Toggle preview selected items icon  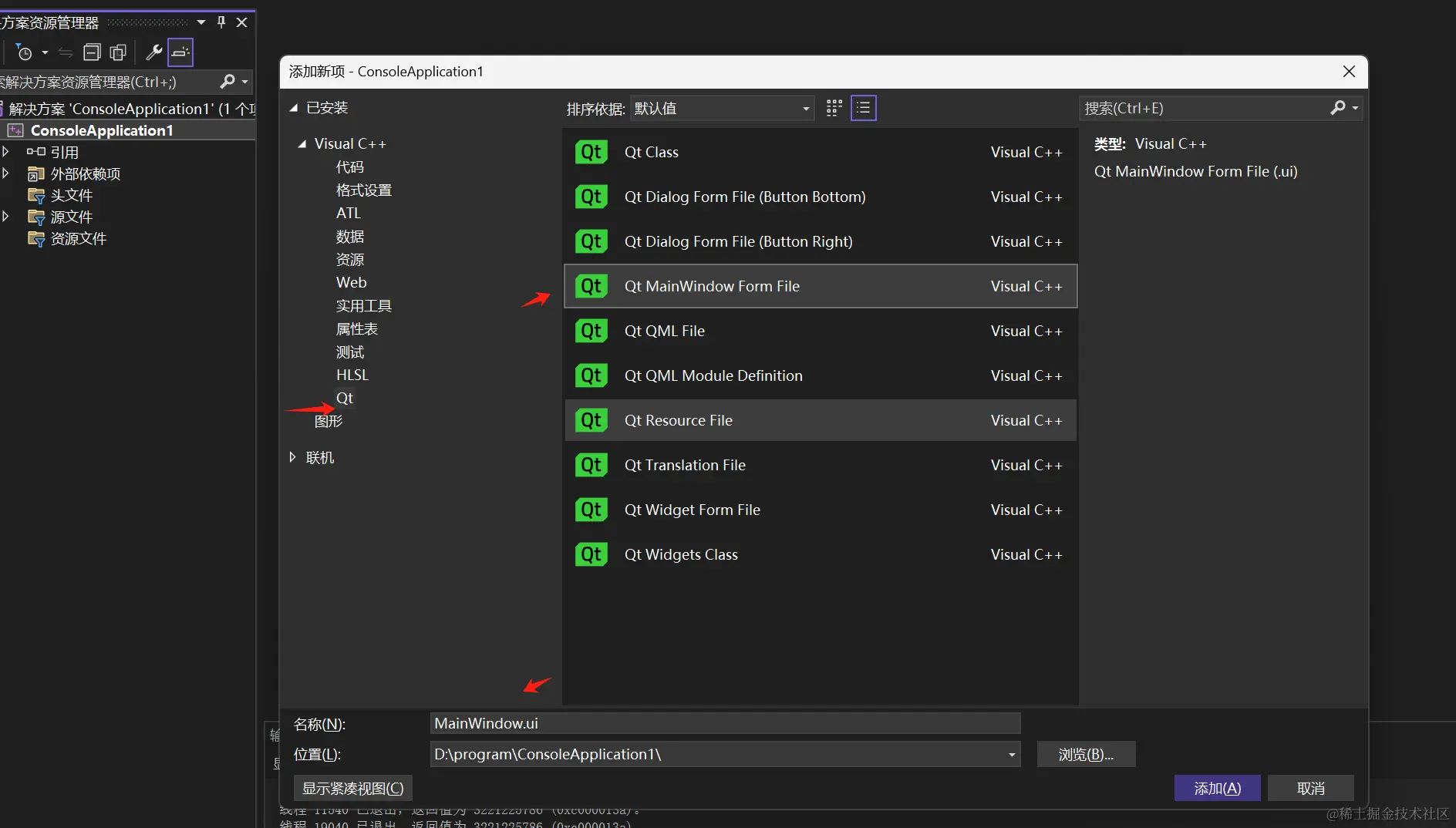(x=180, y=52)
